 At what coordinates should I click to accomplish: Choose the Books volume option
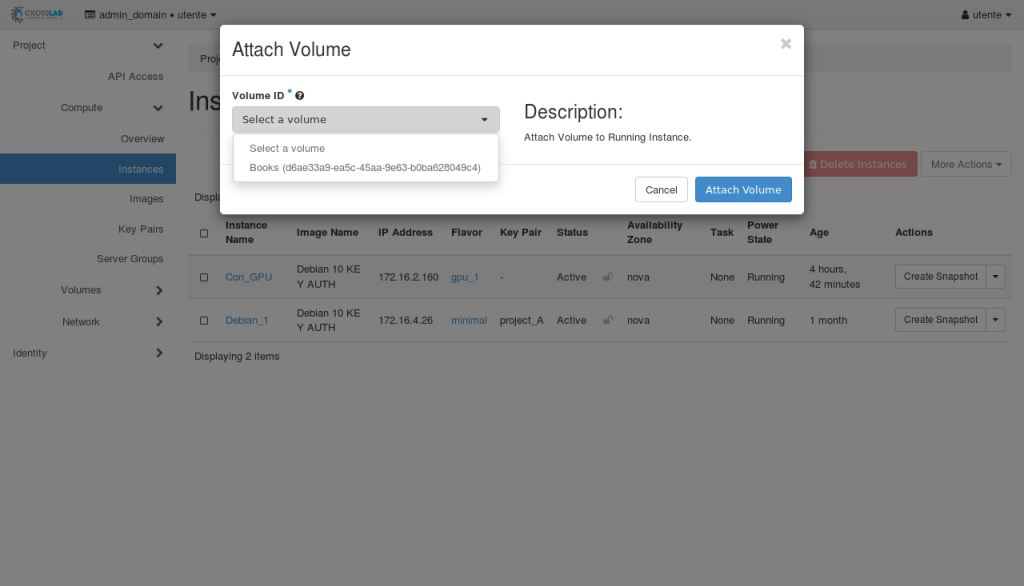(x=365, y=168)
